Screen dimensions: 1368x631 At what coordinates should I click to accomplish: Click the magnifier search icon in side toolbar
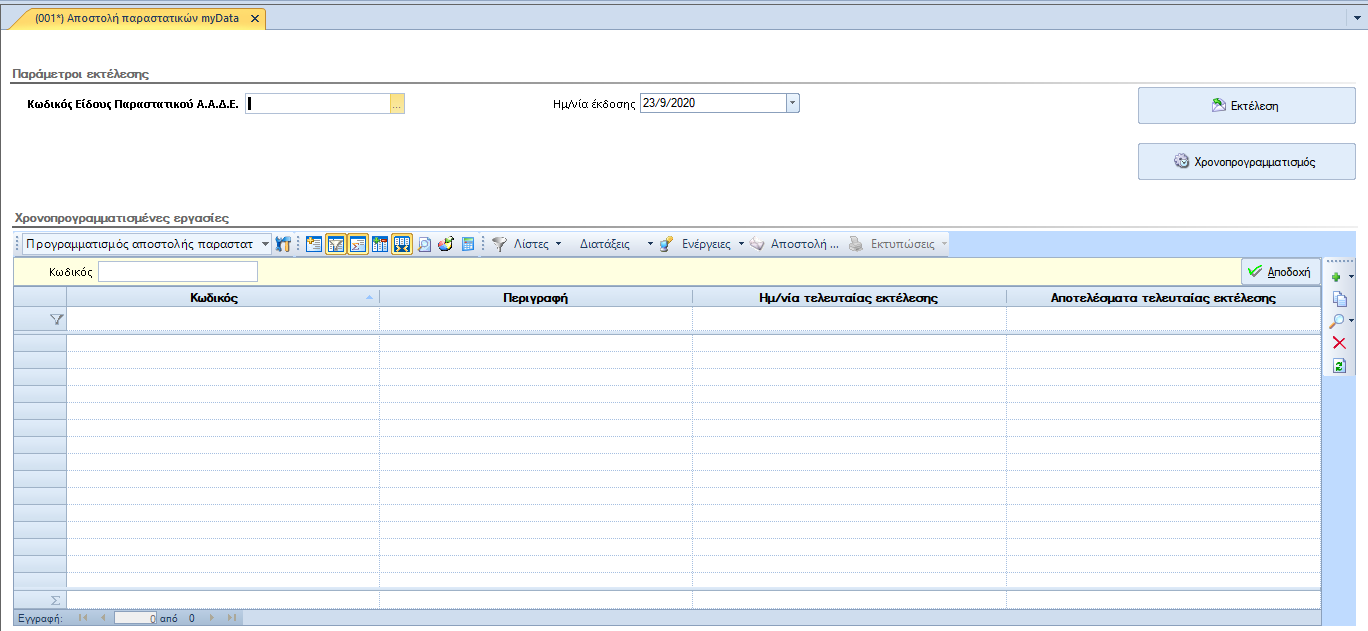[x=1337, y=320]
